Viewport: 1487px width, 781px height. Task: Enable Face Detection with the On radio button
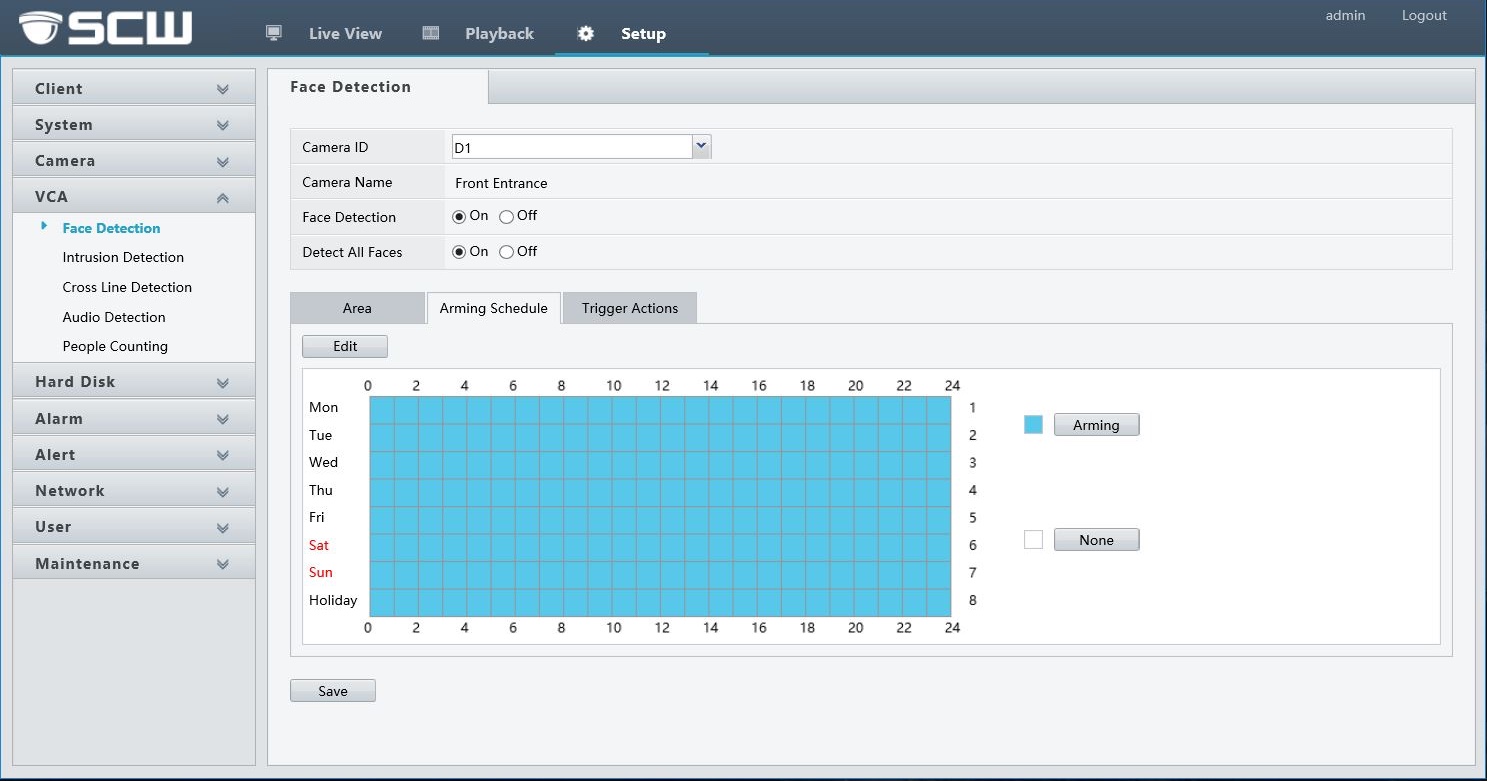[x=459, y=216]
